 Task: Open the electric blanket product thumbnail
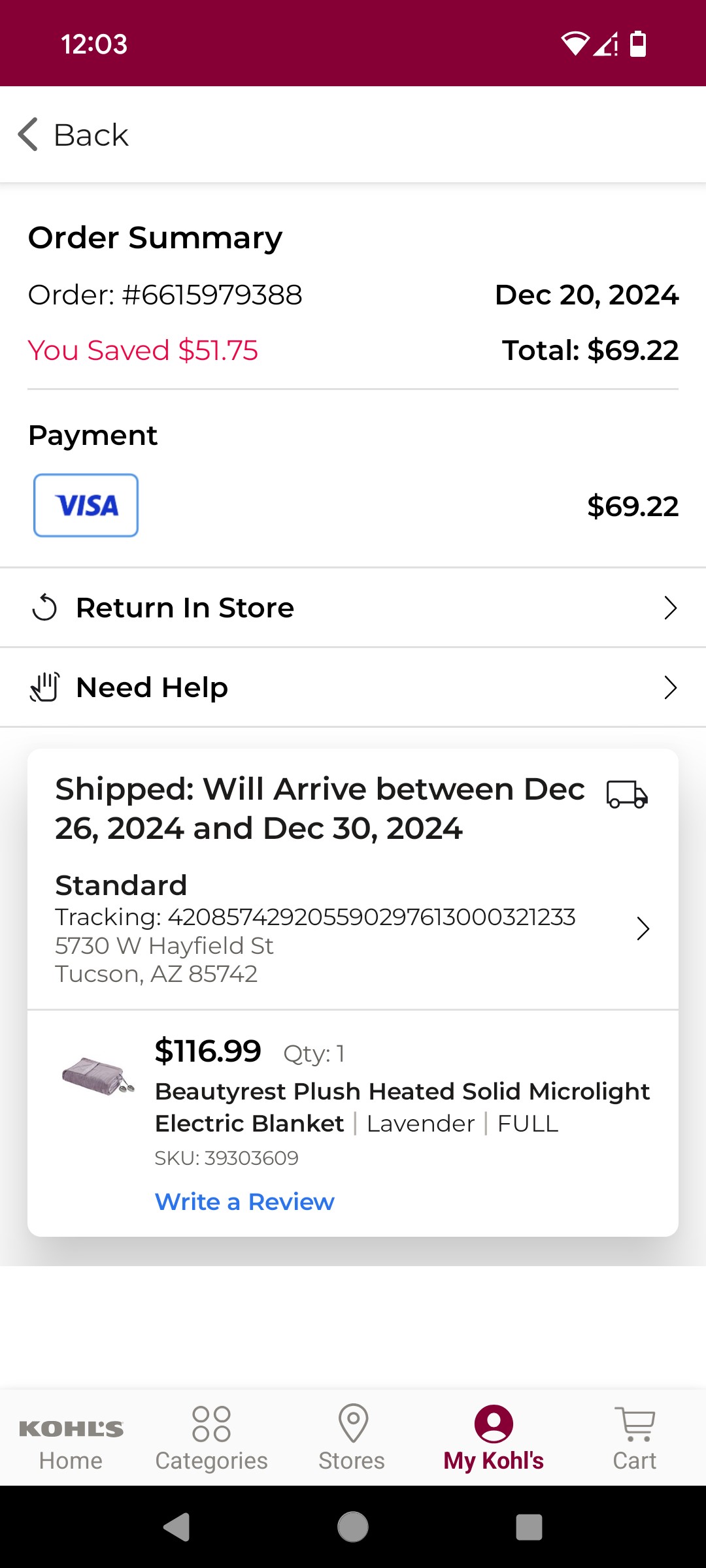[x=98, y=1076]
